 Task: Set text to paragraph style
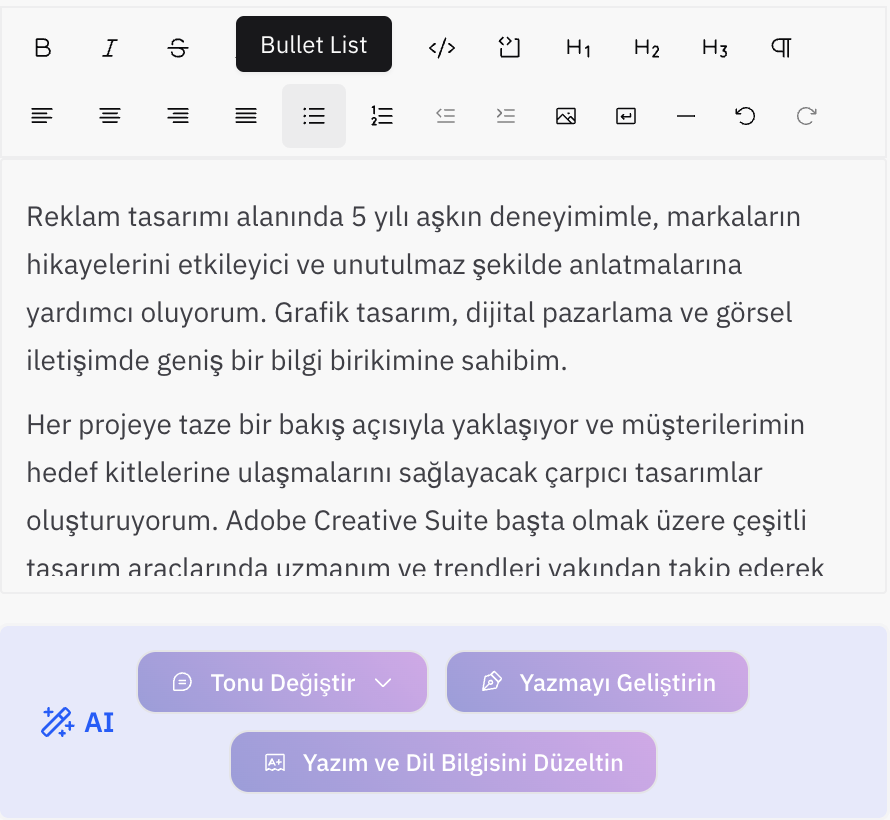tap(782, 47)
